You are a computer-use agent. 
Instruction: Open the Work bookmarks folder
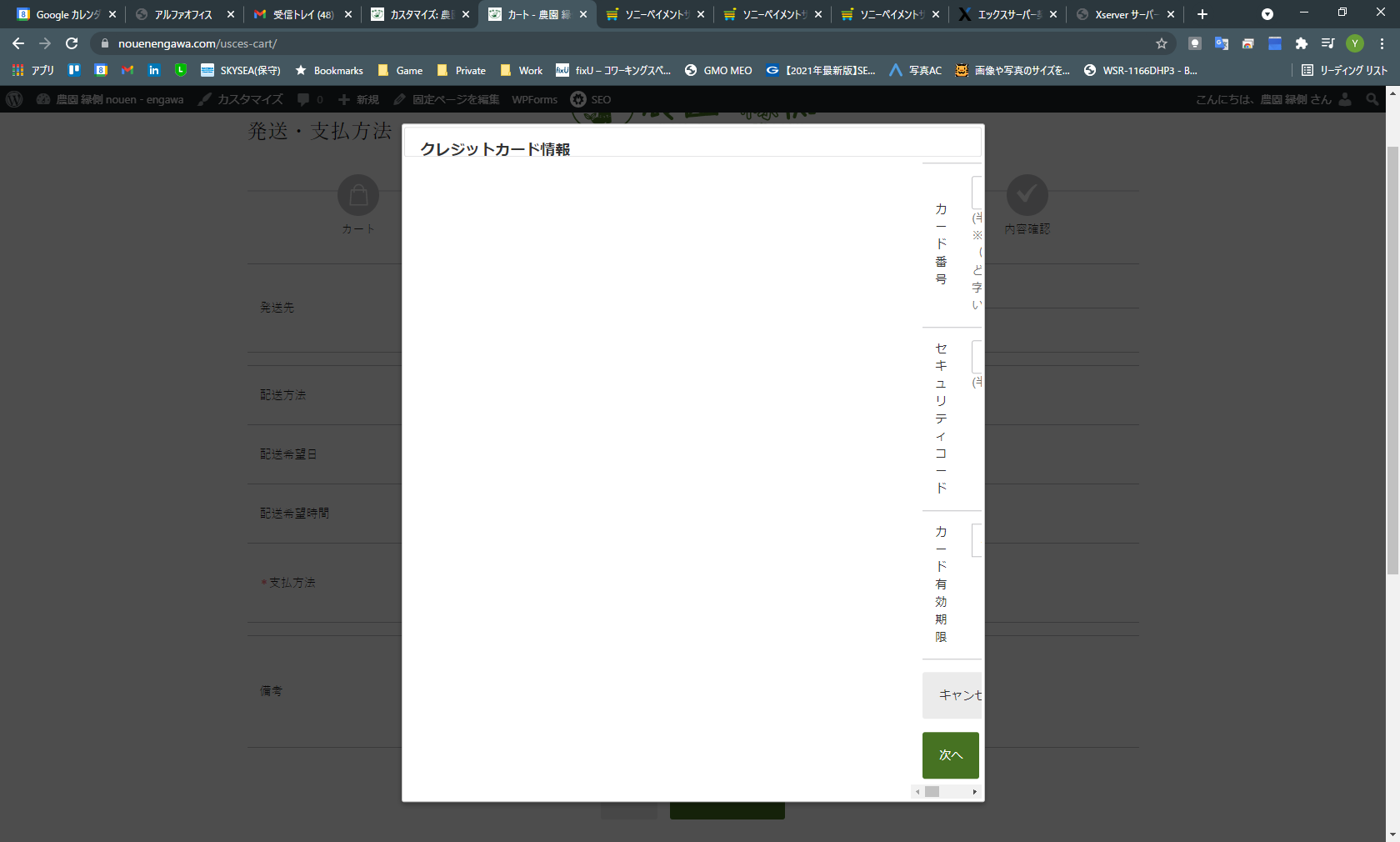[x=521, y=71]
